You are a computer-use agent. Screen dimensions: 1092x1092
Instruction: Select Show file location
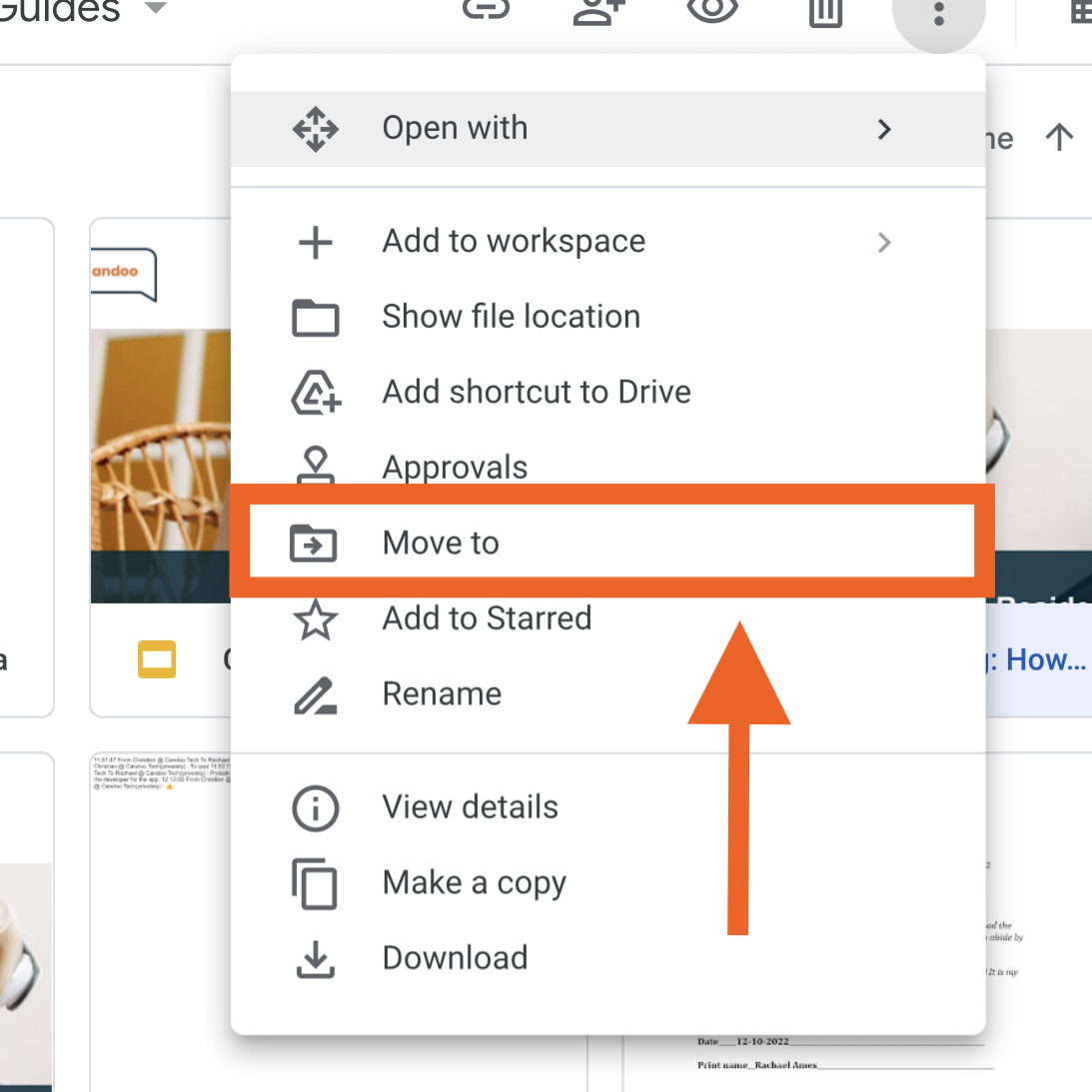(x=607, y=317)
